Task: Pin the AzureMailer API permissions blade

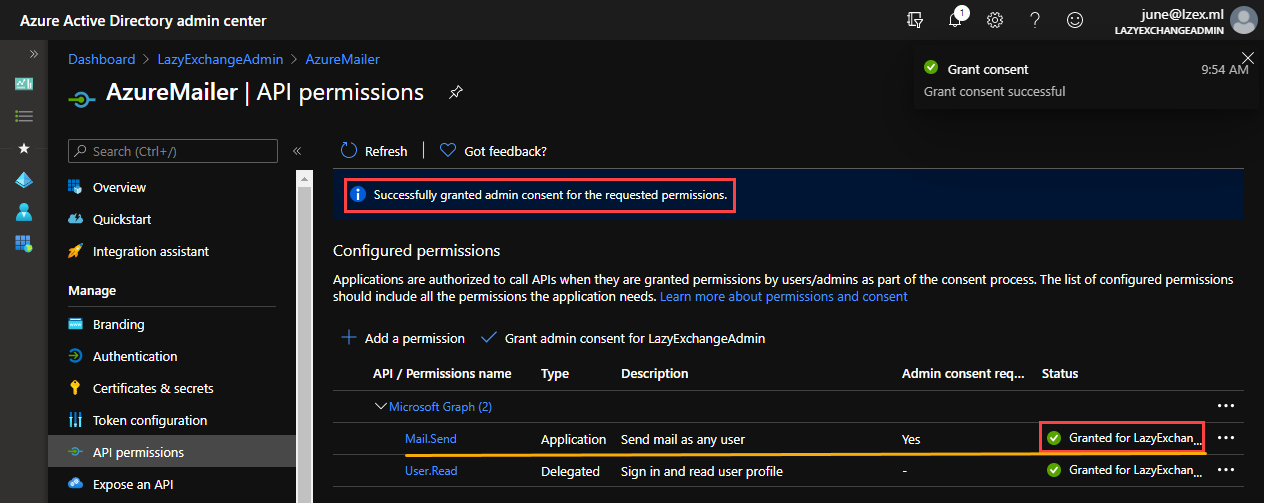Action: coord(455,93)
